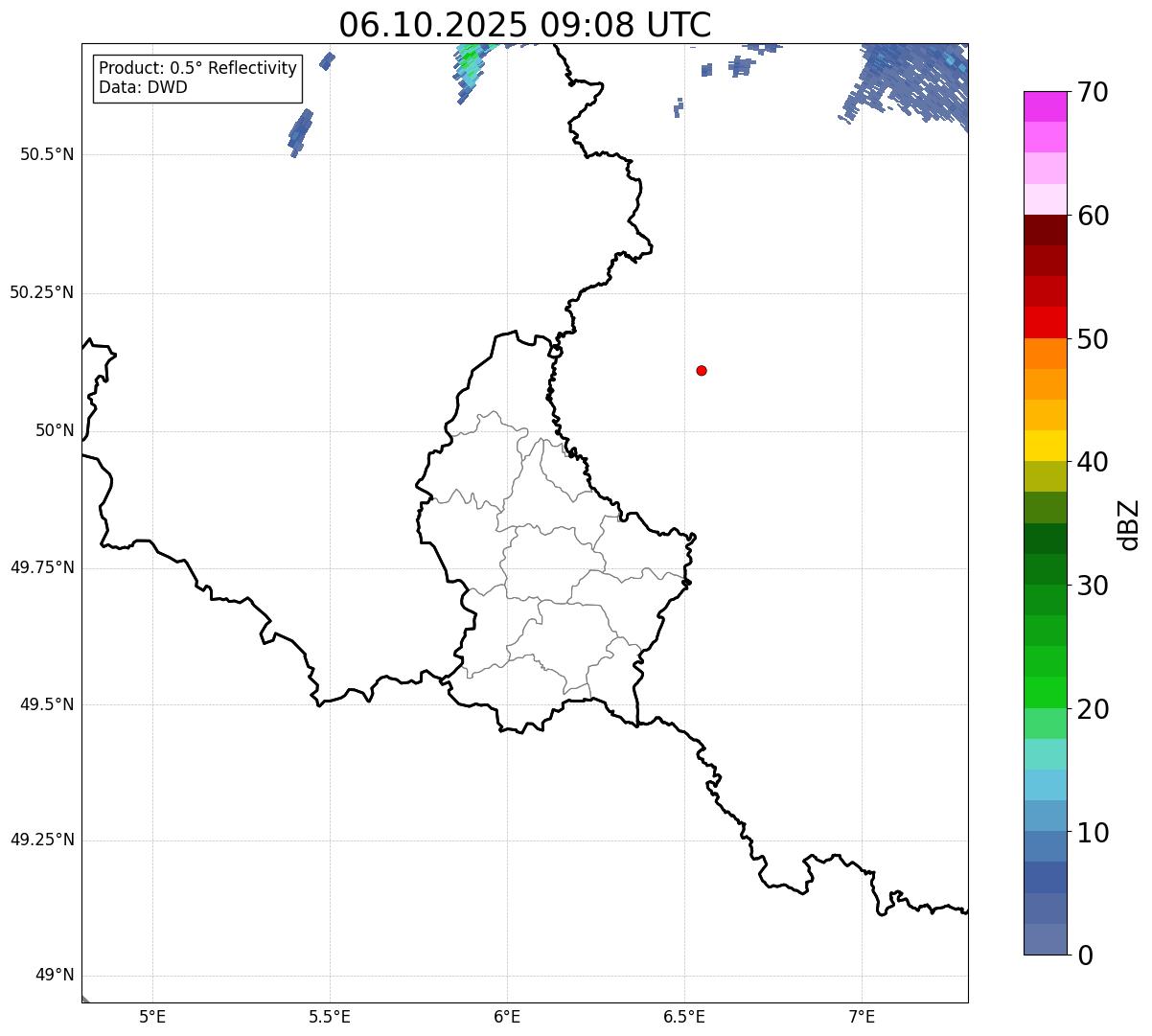The image size is (1152, 1036).
Task: Click the "Product: 0.5° Reflectivity" legend text
Action: coord(197,69)
